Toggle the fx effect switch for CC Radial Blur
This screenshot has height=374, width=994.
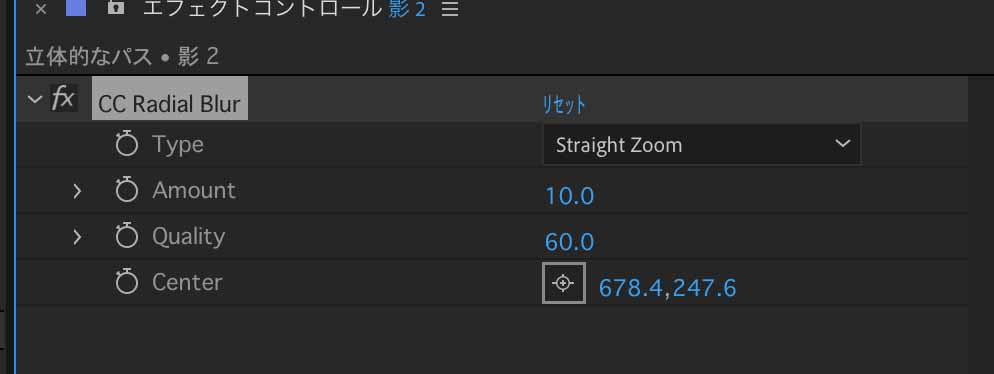click(x=63, y=99)
